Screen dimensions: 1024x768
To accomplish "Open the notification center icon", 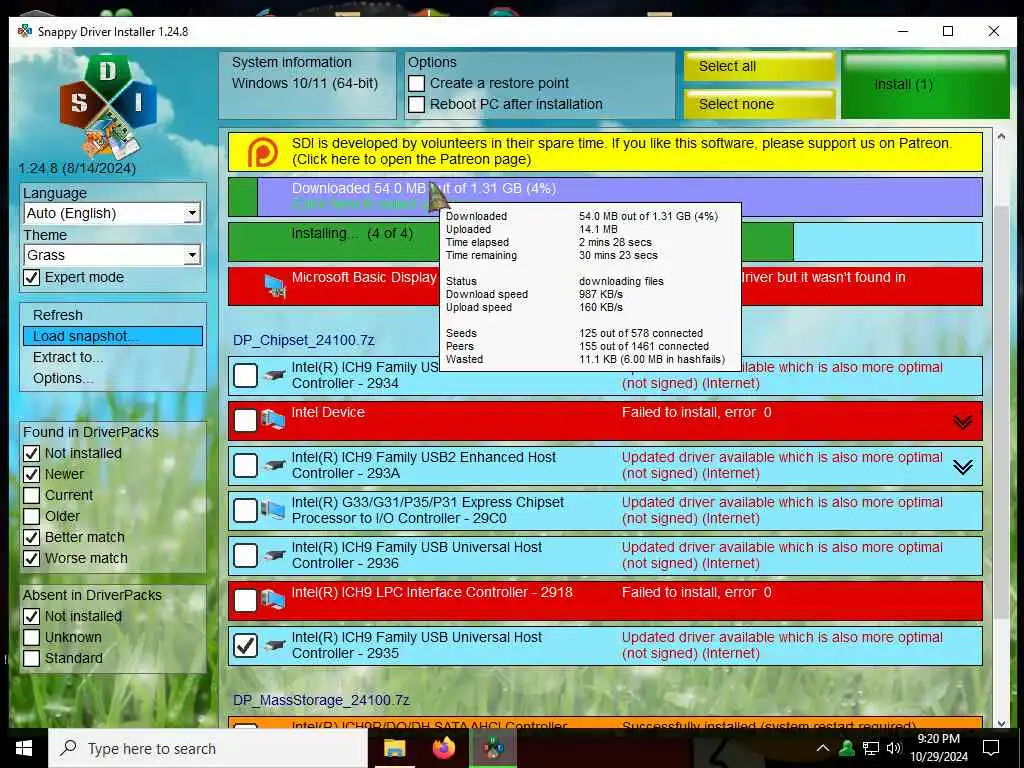I will click(x=991, y=748).
